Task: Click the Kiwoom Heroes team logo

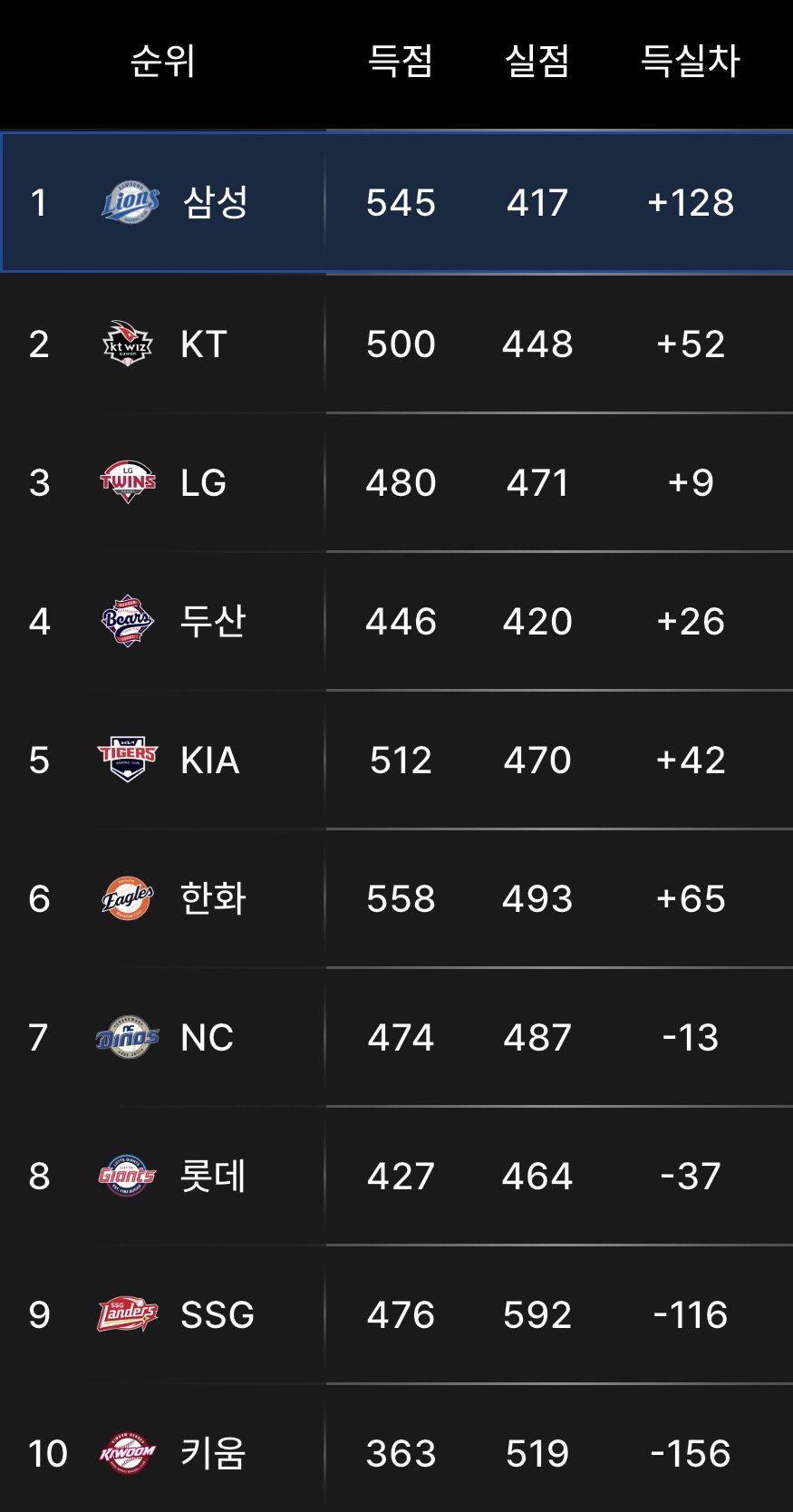Action: click(x=128, y=1453)
